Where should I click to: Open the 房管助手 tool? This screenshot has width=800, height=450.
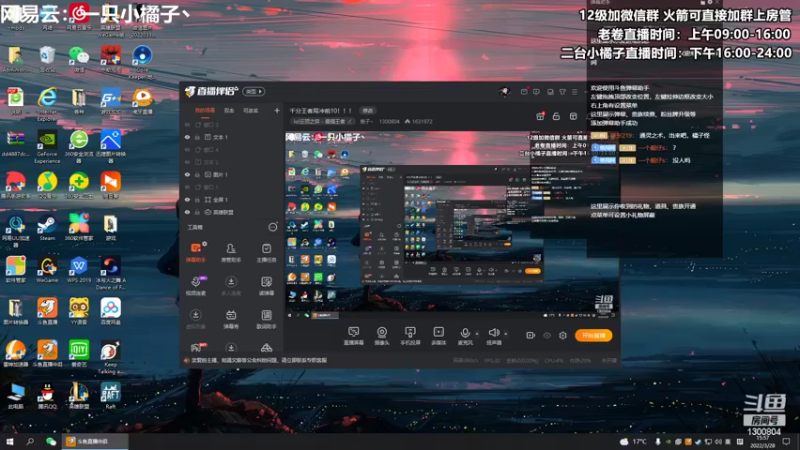tap(231, 252)
